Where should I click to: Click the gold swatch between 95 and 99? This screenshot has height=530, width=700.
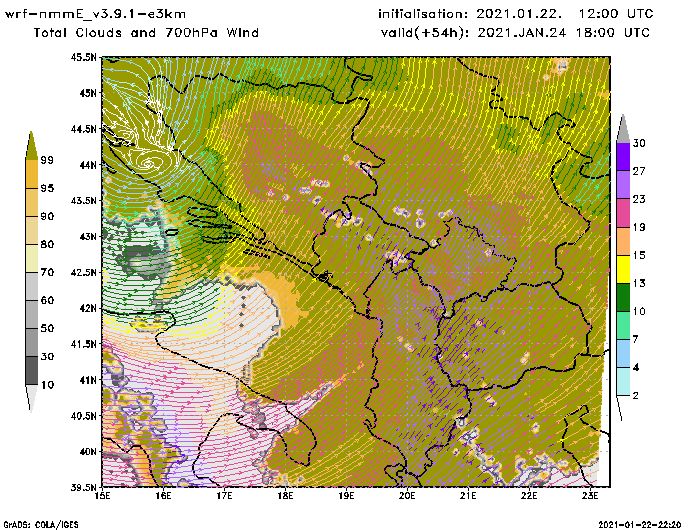(32, 174)
